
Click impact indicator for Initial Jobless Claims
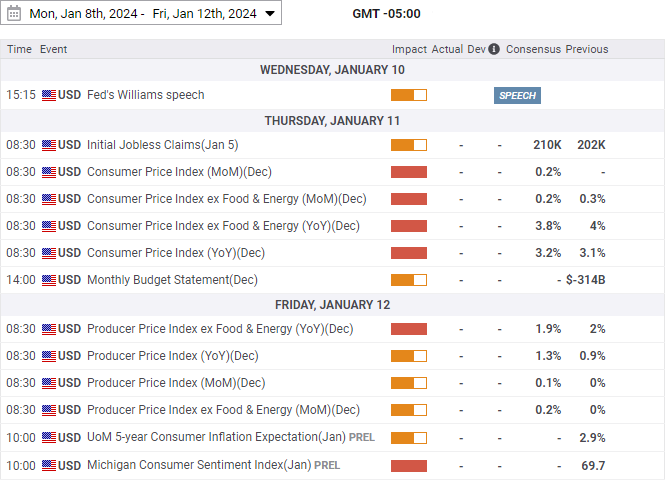(x=409, y=145)
